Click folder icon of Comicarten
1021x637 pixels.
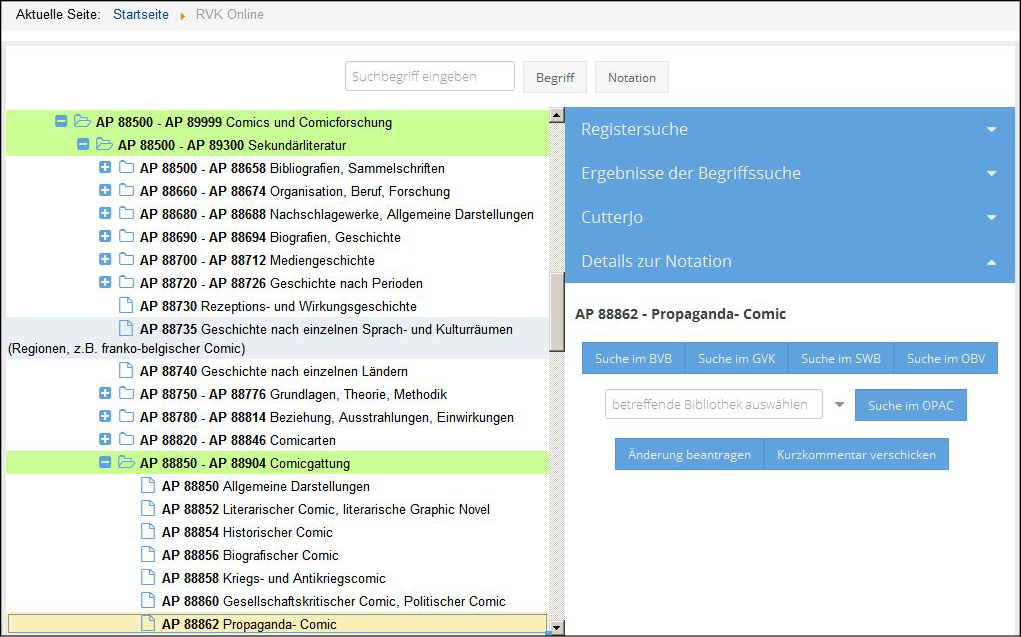126,439
